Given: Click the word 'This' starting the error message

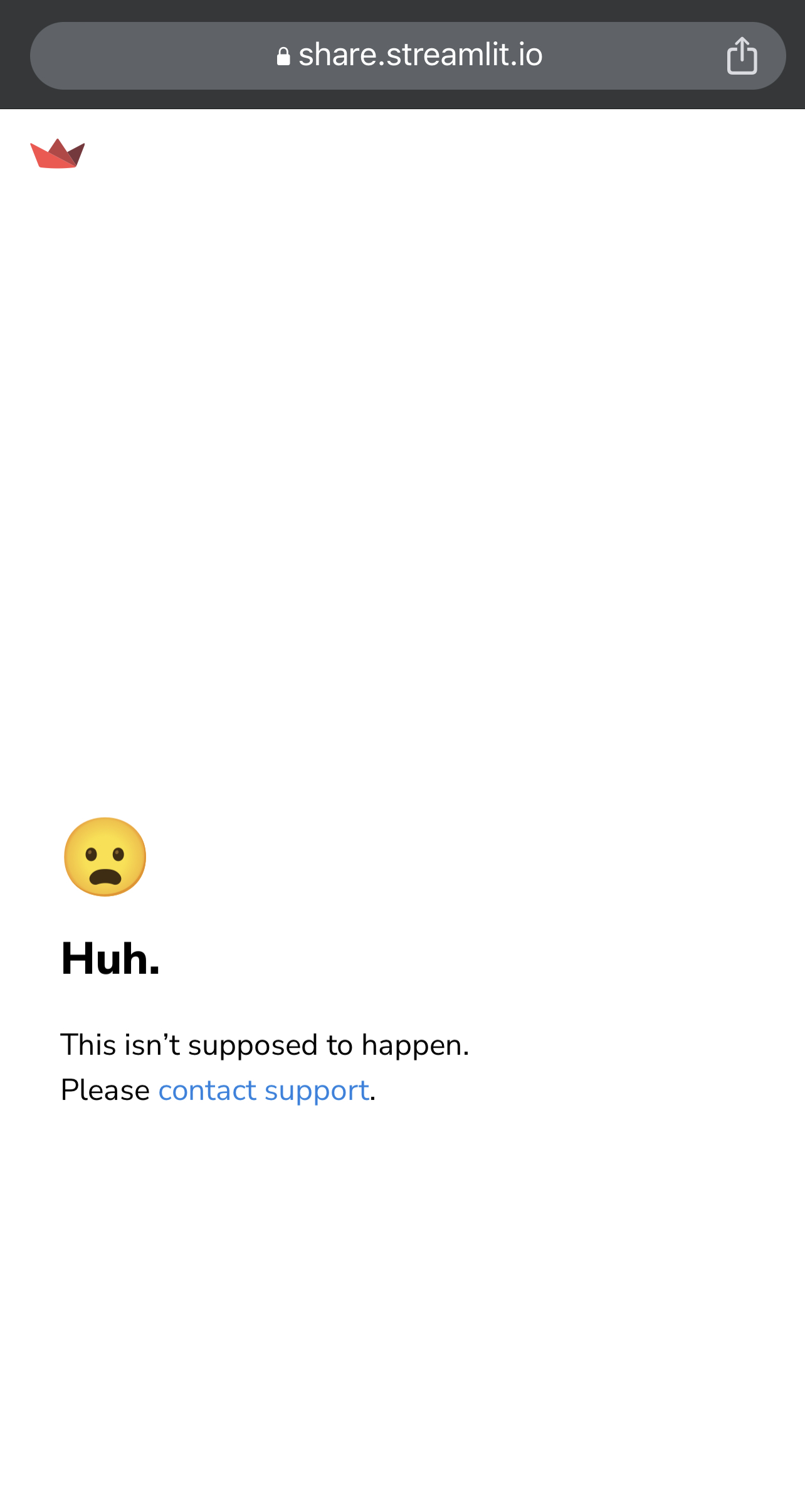Looking at the screenshot, I should 88,1045.
